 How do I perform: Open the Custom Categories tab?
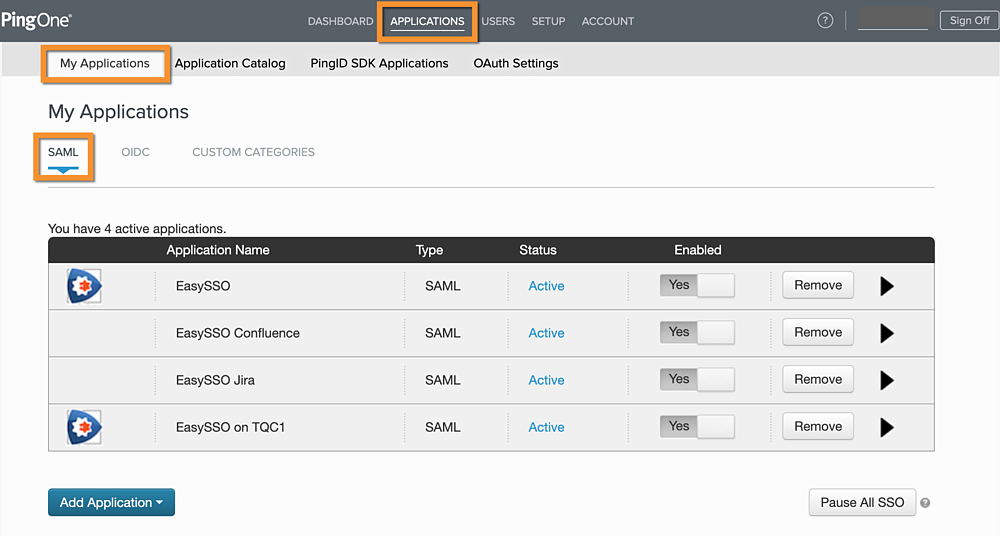(253, 153)
